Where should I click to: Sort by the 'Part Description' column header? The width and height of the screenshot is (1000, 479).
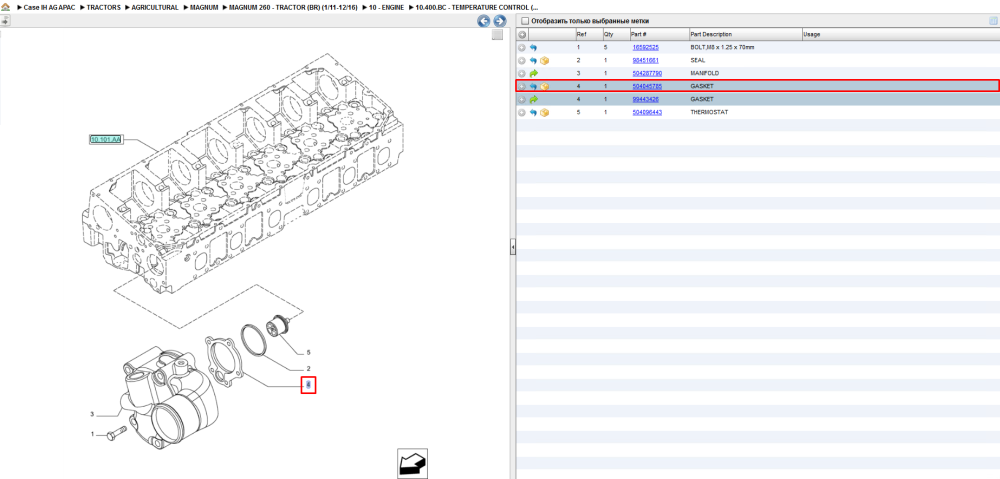click(745, 34)
